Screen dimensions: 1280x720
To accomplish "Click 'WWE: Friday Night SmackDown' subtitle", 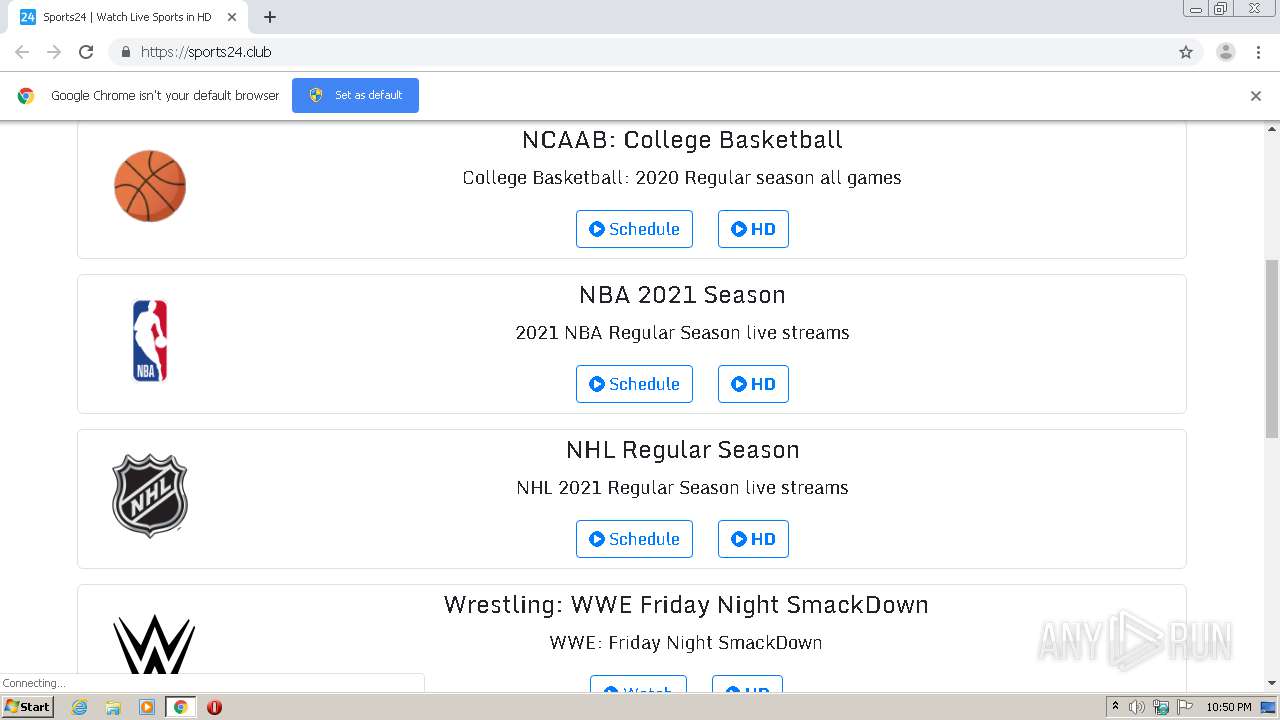I will (x=686, y=643).
